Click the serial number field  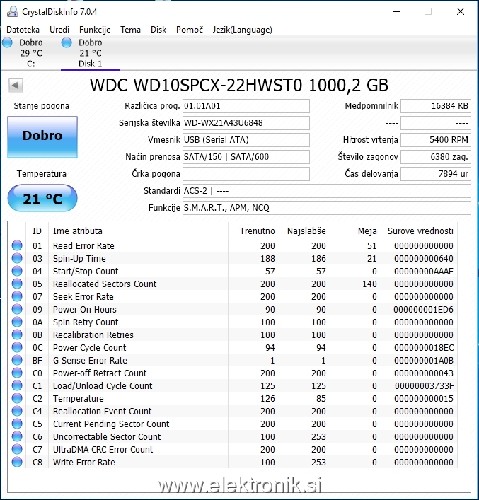(x=246, y=123)
